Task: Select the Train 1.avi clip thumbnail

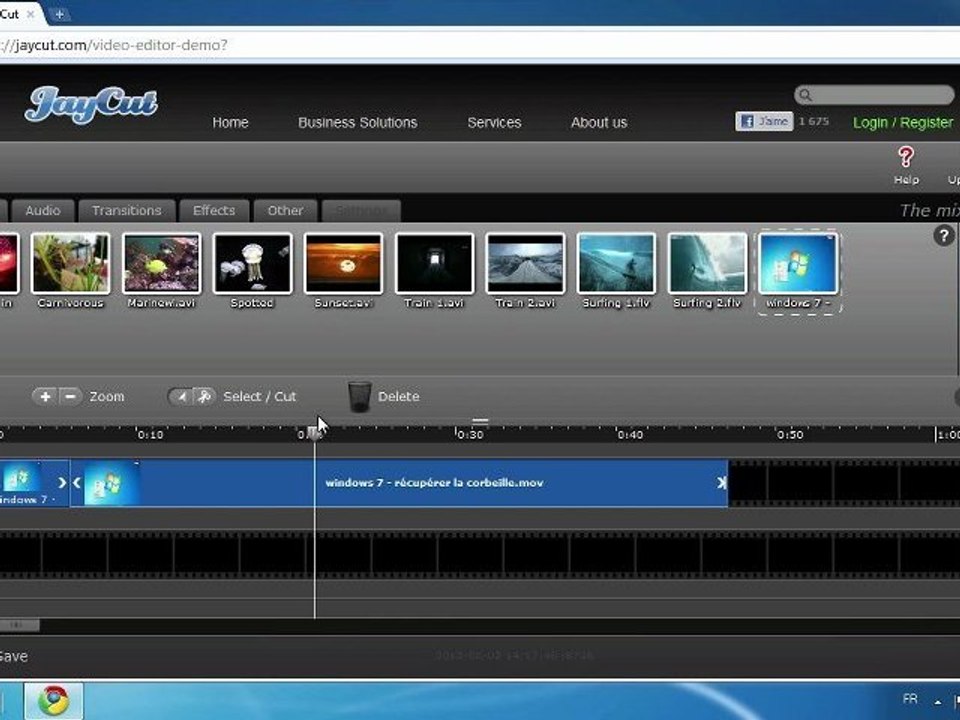Action: [434, 263]
